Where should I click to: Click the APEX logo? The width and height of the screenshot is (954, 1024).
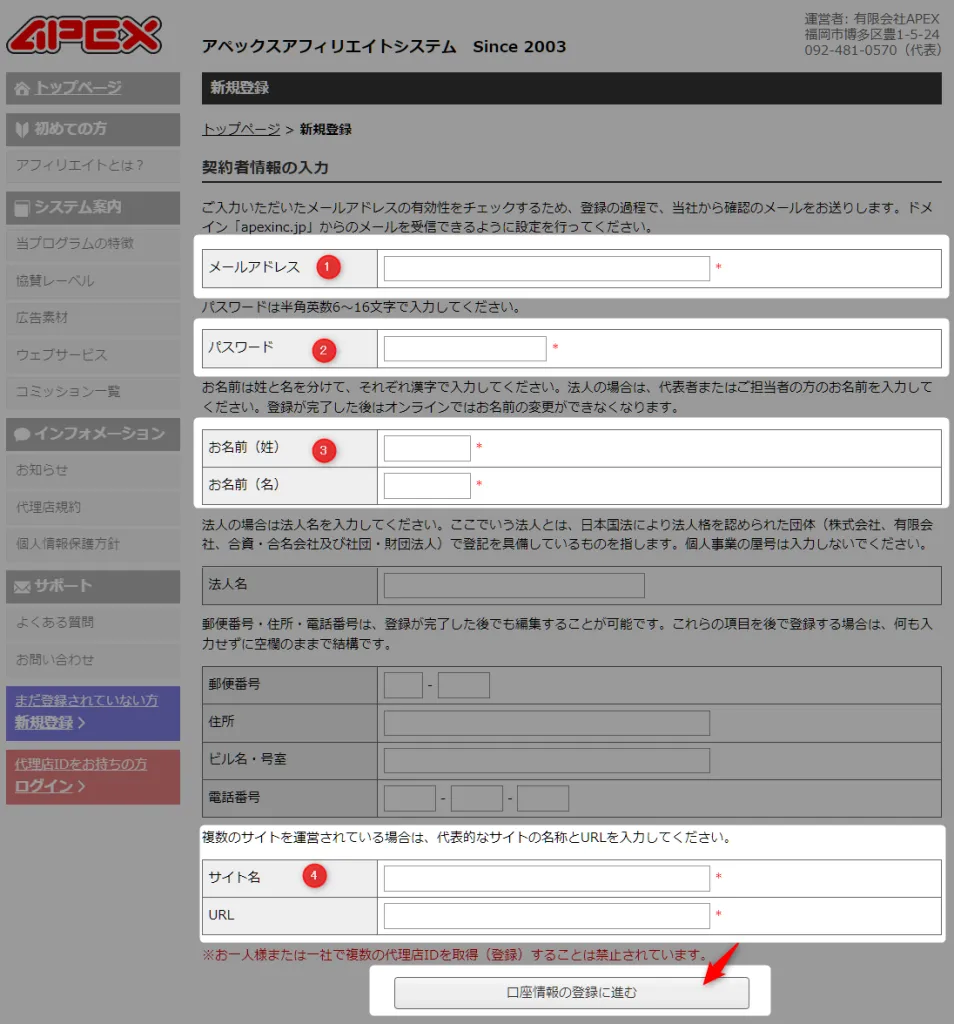[x=84, y=35]
